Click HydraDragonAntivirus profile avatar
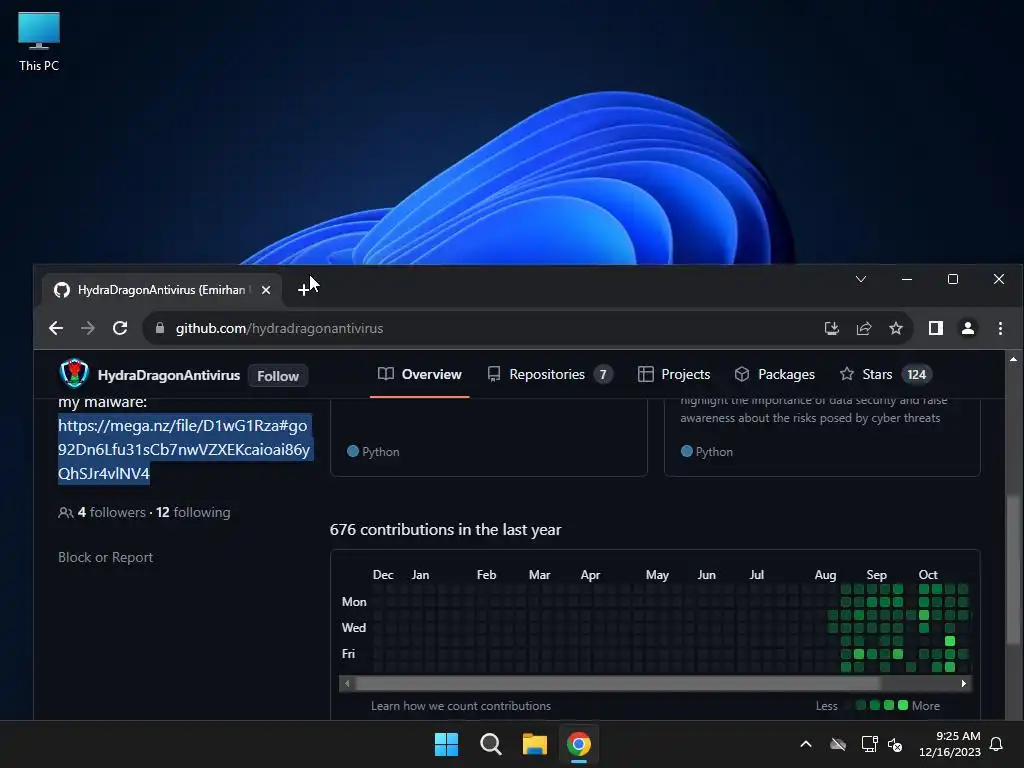 click(74, 374)
